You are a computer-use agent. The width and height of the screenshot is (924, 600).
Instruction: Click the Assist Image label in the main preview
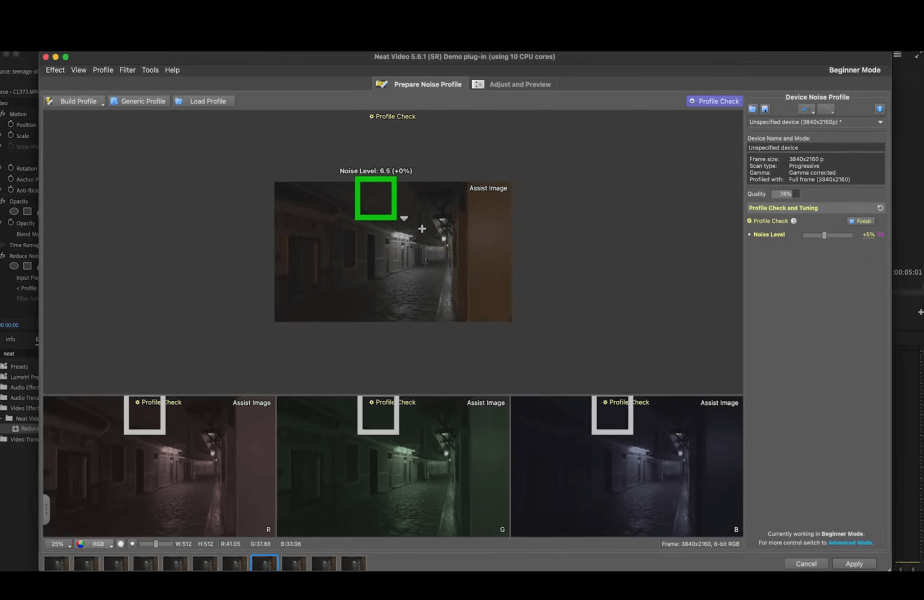point(488,189)
